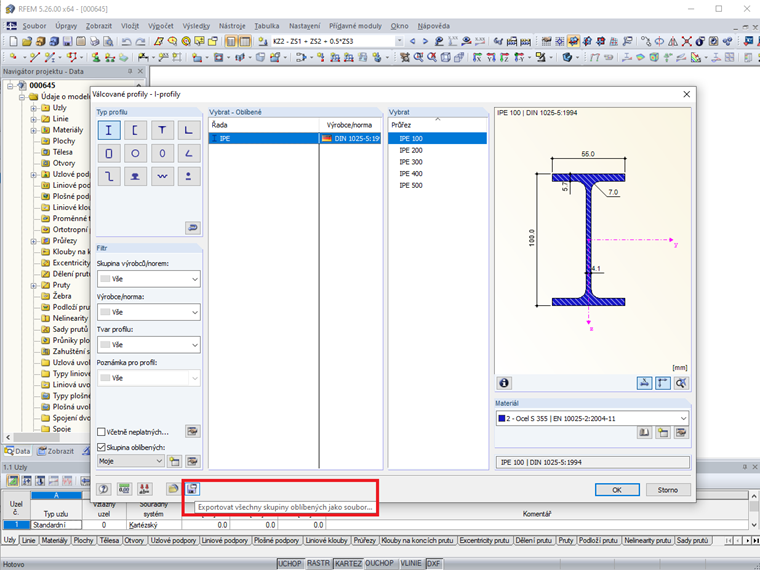The height and width of the screenshot is (570, 760).
Task: Open Materiál dropdown Ocel S 355
Action: click(592, 418)
